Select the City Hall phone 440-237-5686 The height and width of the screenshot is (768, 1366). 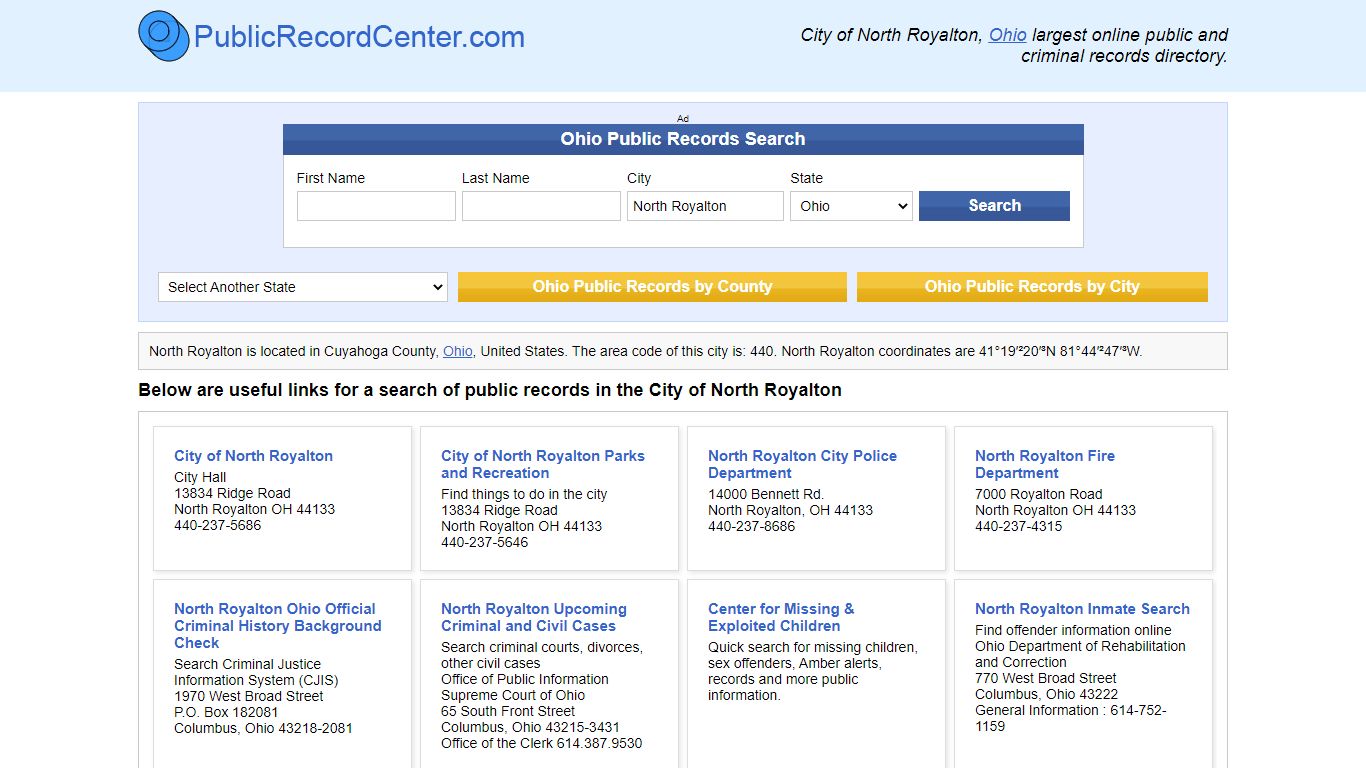click(x=217, y=525)
